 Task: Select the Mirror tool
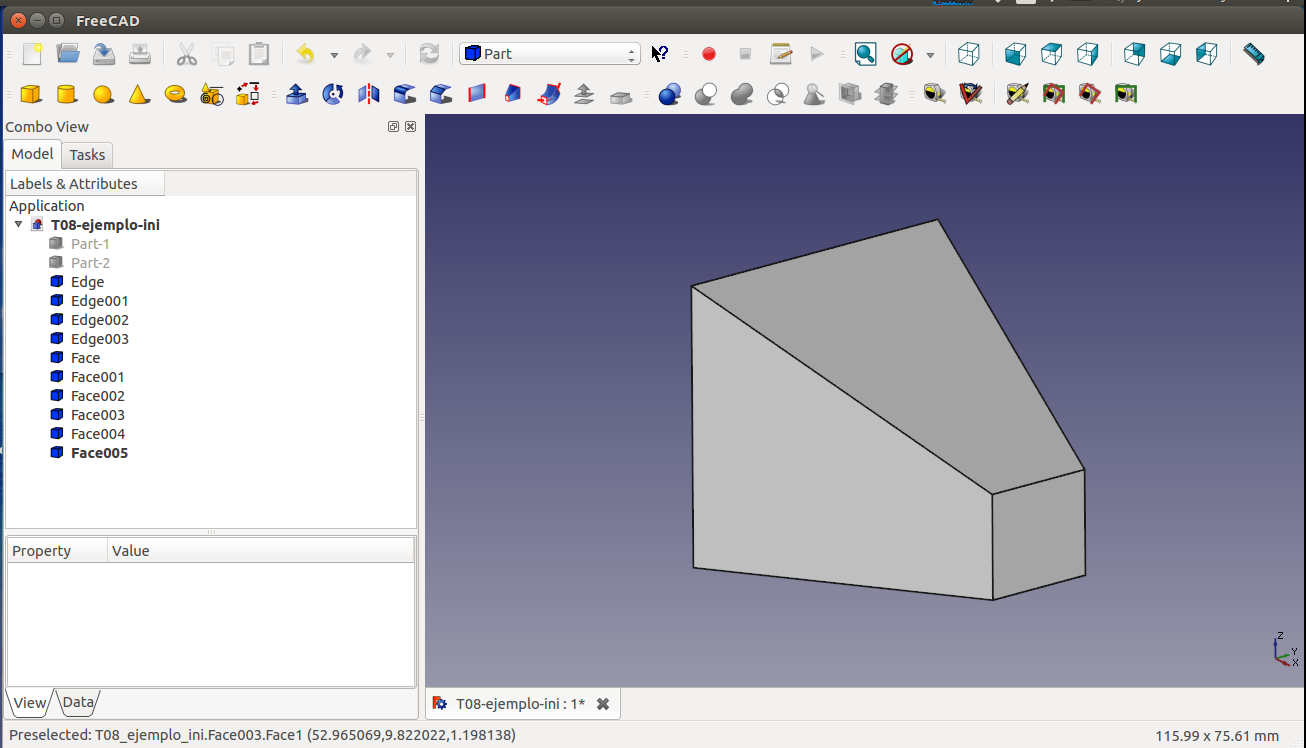[369, 94]
